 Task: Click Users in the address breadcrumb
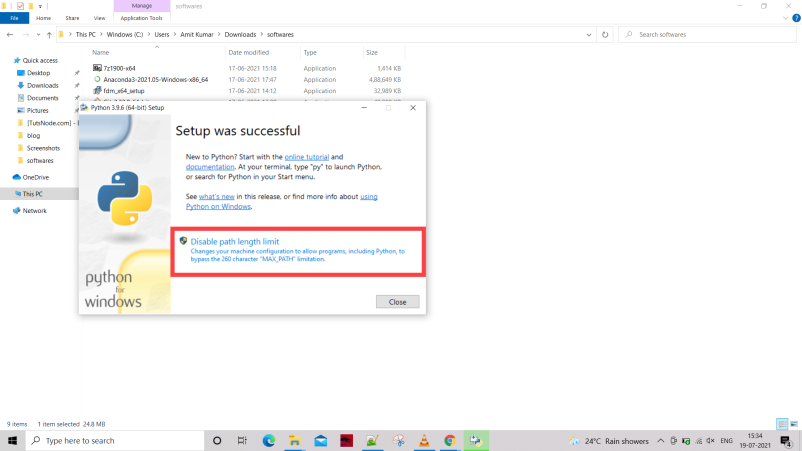(x=162, y=35)
